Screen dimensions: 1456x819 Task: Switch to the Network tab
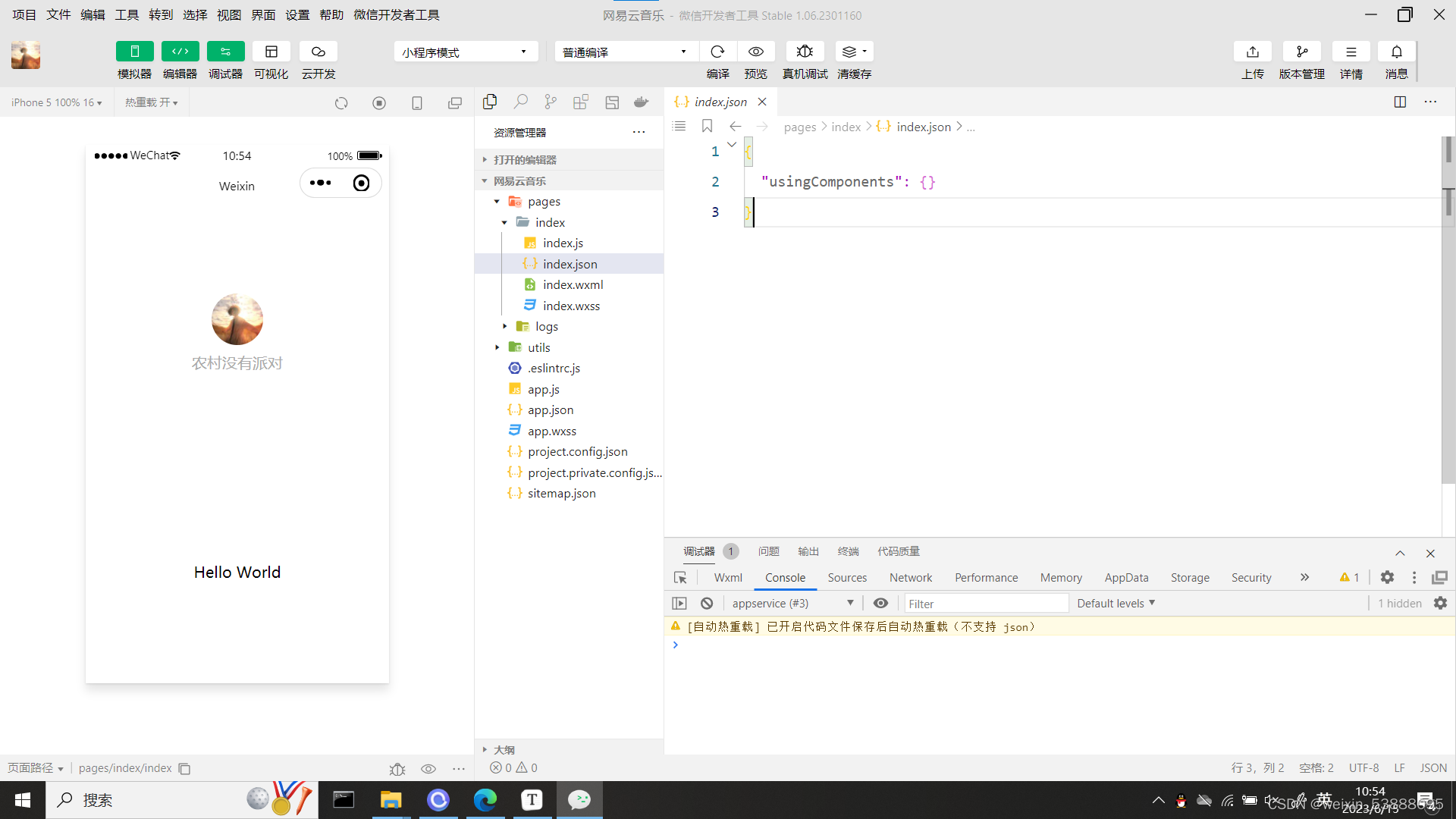coord(910,577)
